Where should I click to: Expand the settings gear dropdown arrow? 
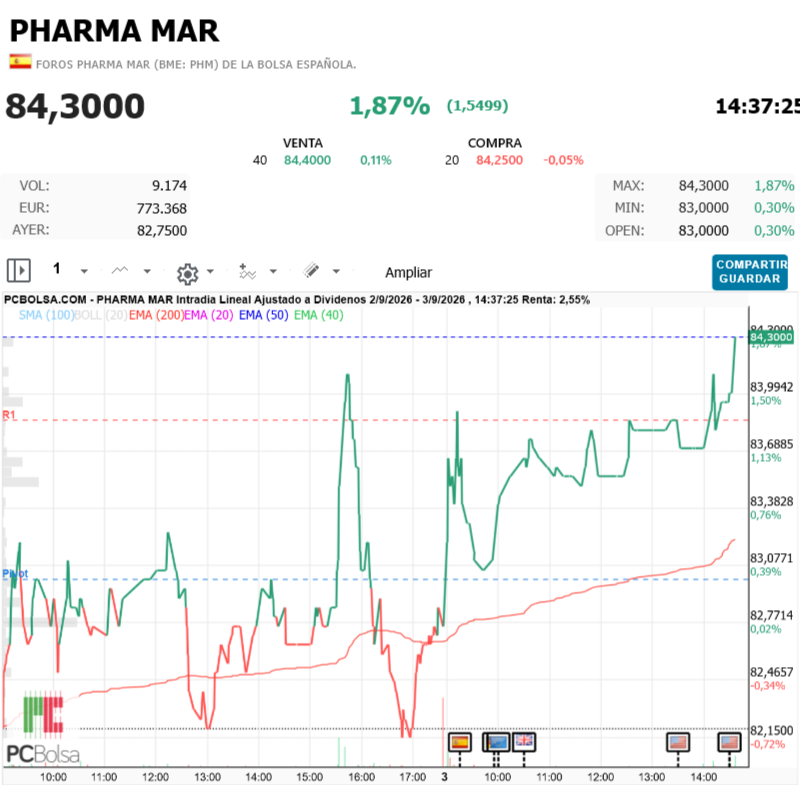pos(210,271)
